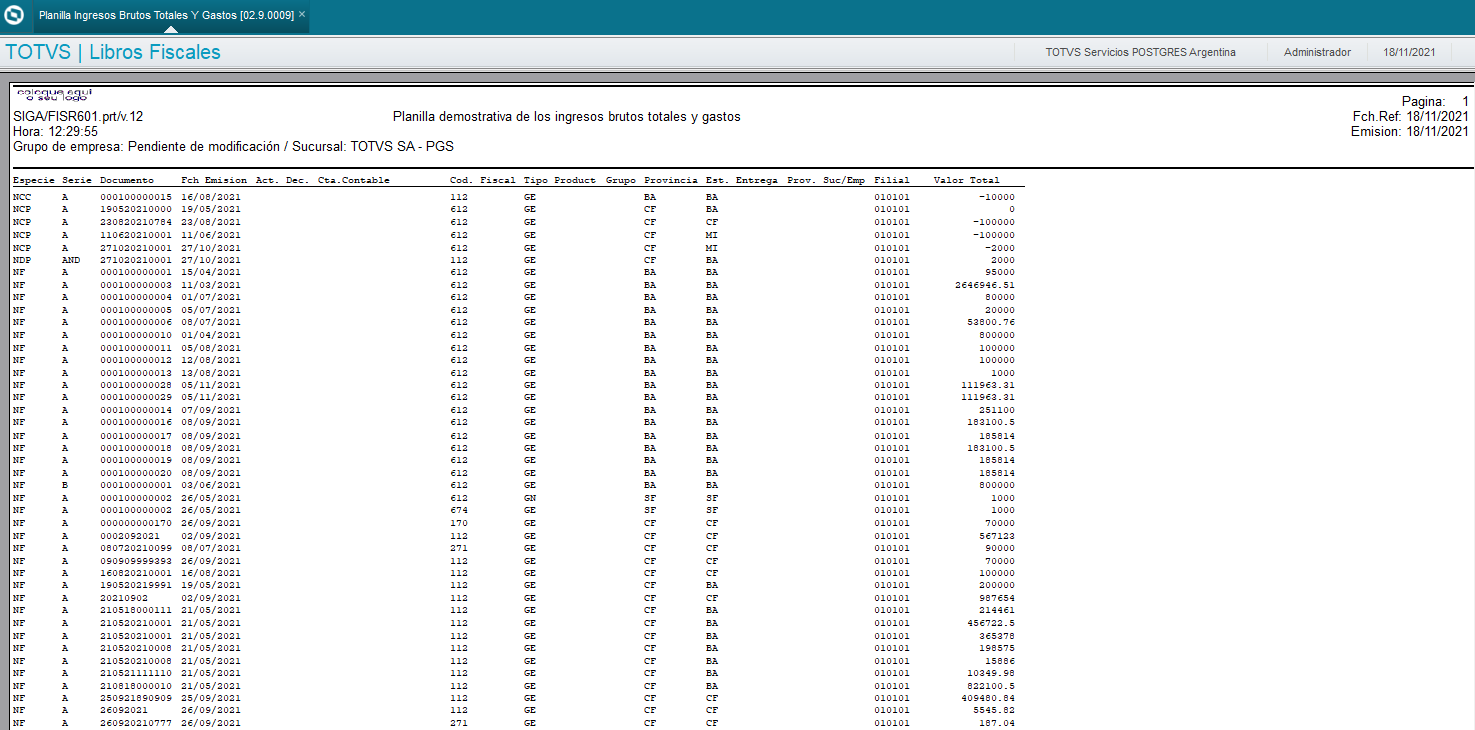1475x730 pixels.
Task: Click the fiscal code 674 cell
Action: click(x=459, y=510)
